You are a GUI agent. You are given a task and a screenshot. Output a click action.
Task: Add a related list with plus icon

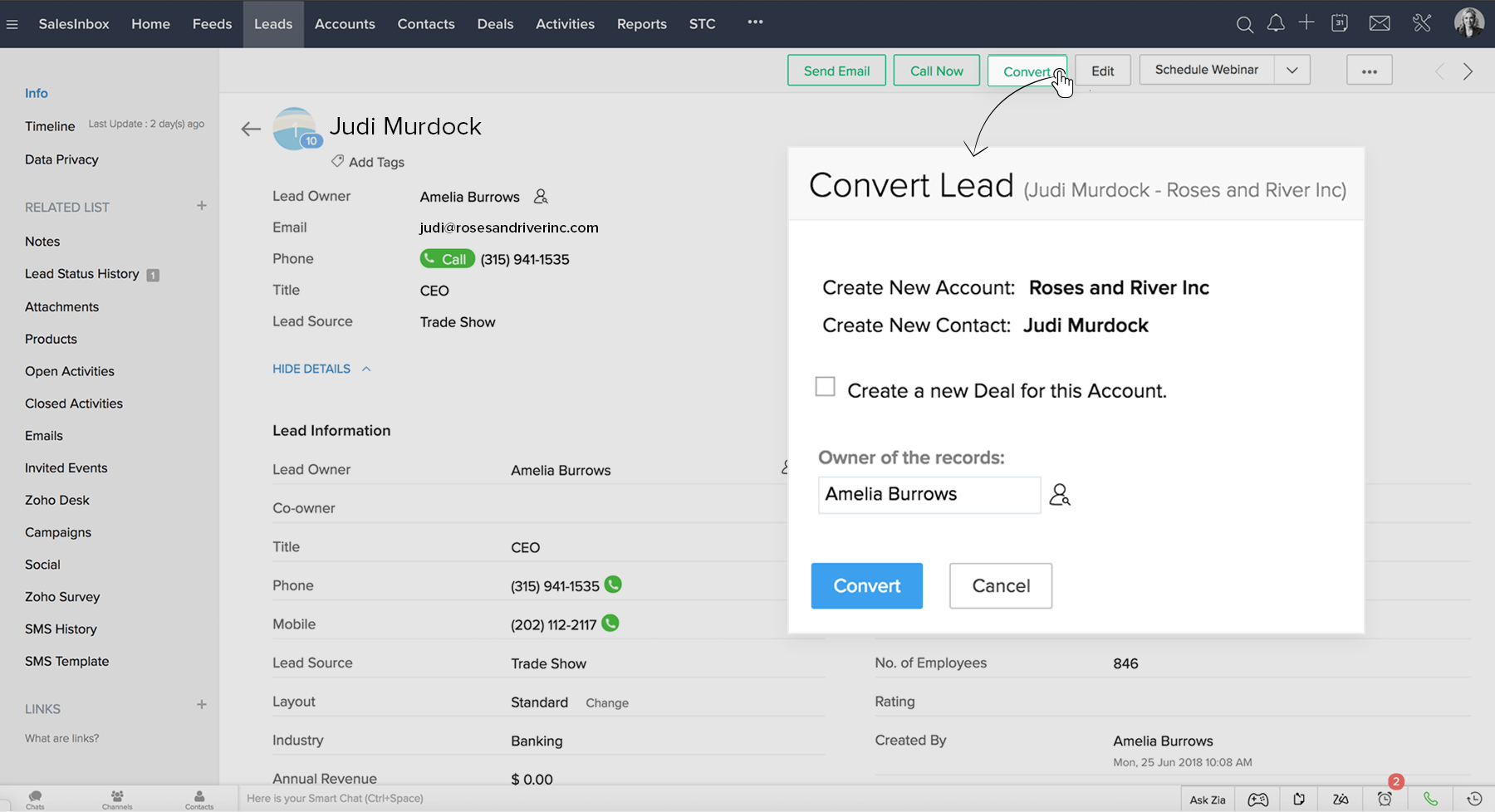(x=201, y=206)
